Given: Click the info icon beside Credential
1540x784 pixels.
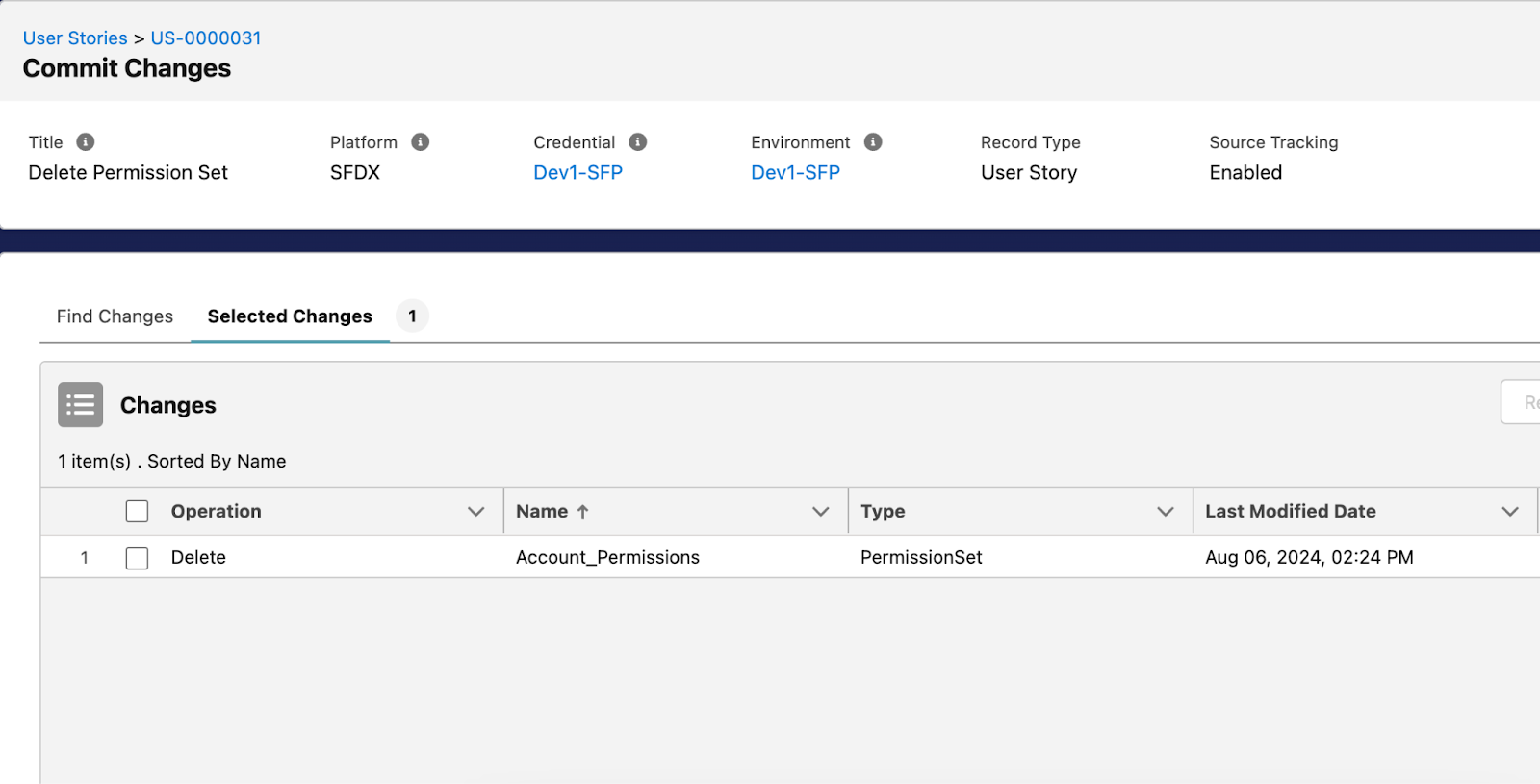Looking at the screenshot, I should pyautogui.click(x=638, y=142).
